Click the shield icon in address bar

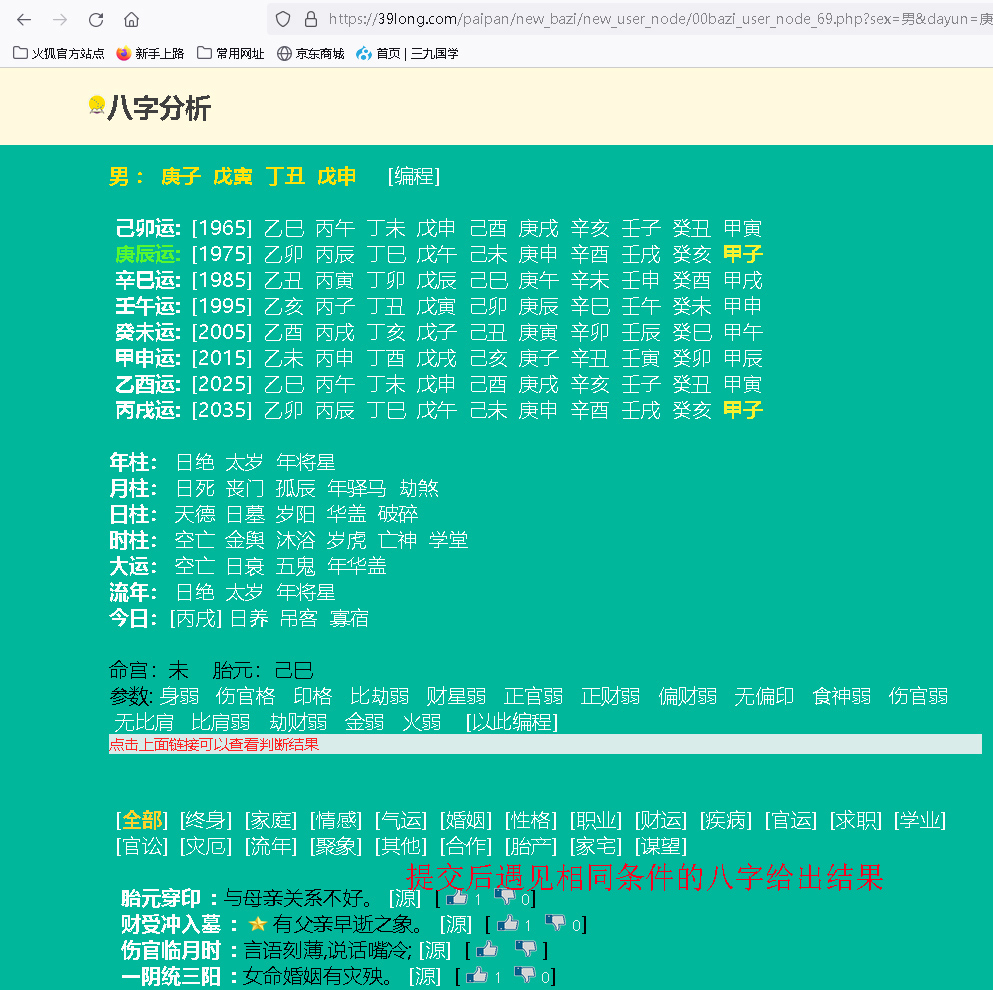coord(283,19)
